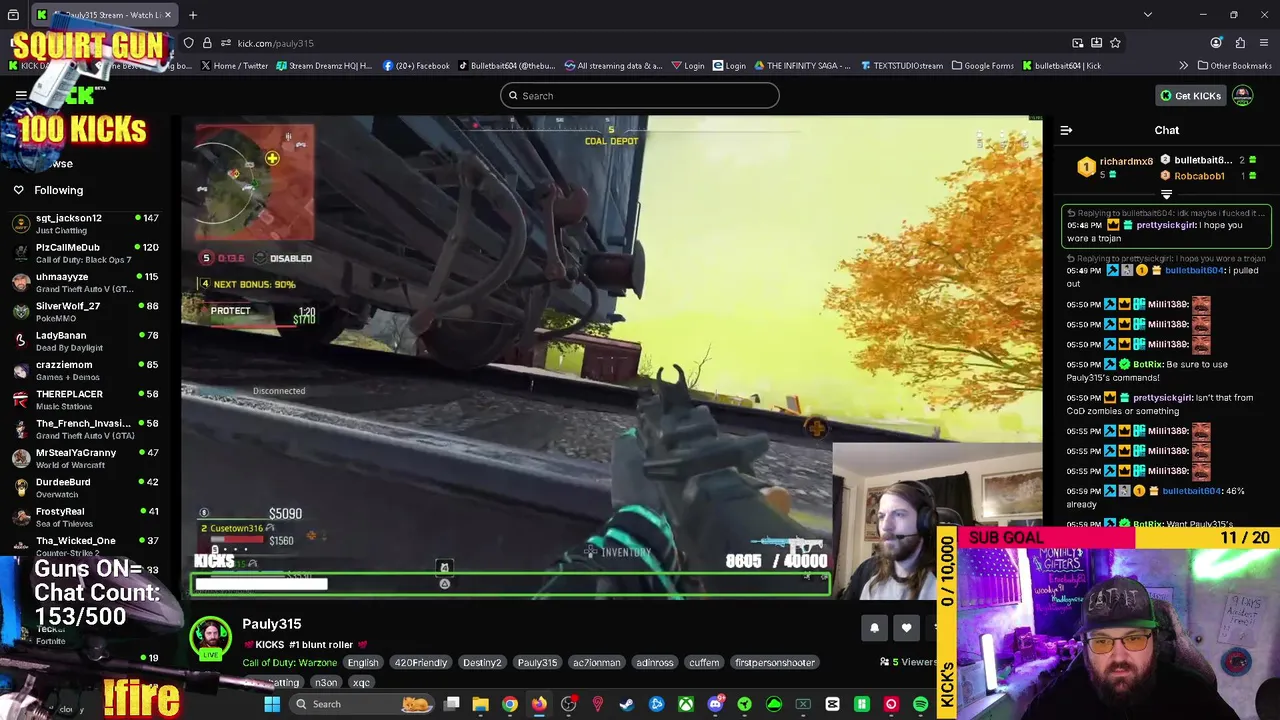
Task: Open sgt_jackson12 channel in Following list
Action: coord(85,224)
